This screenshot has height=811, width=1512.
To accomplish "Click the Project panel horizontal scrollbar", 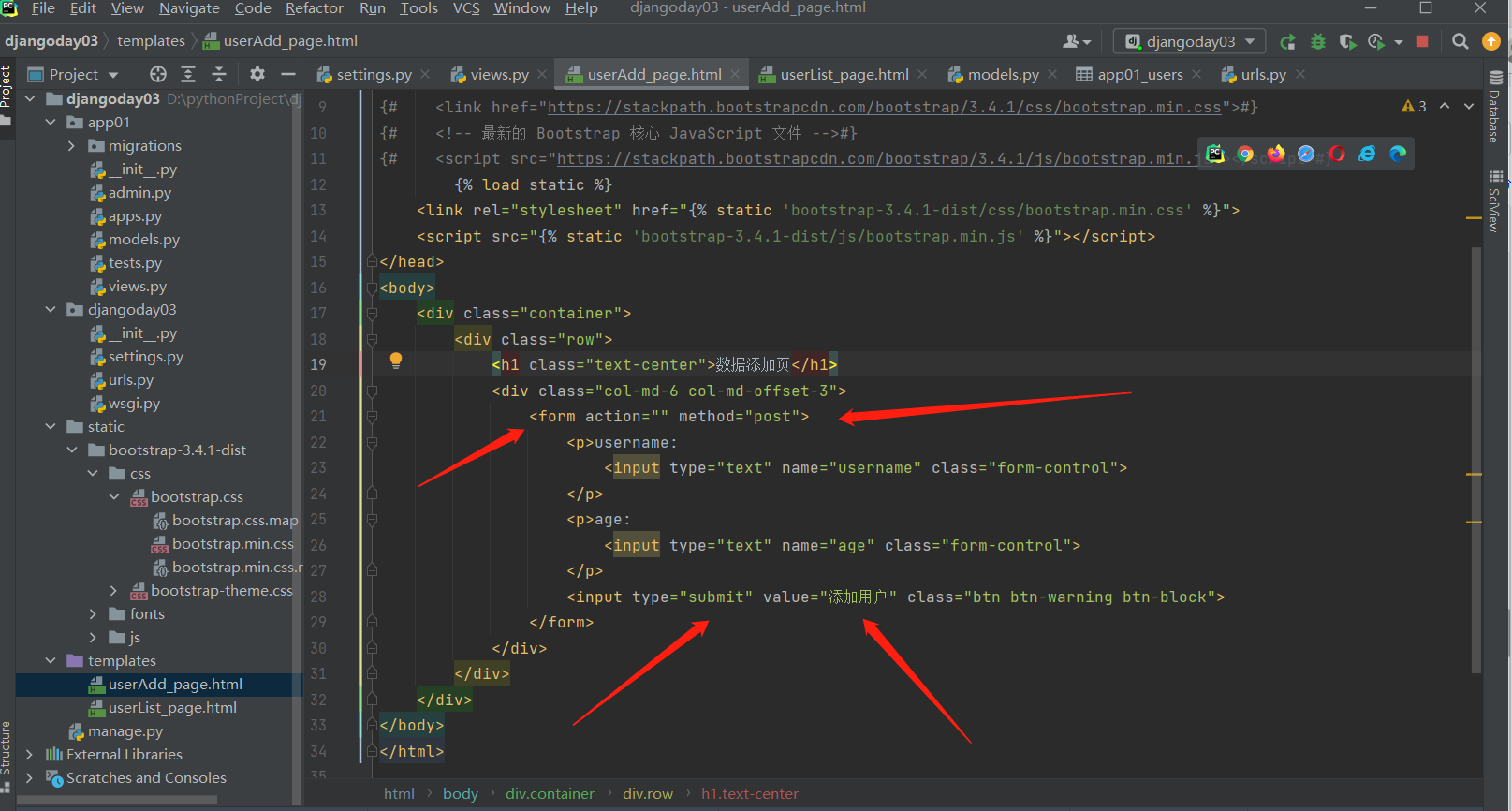I will point(117,801).
